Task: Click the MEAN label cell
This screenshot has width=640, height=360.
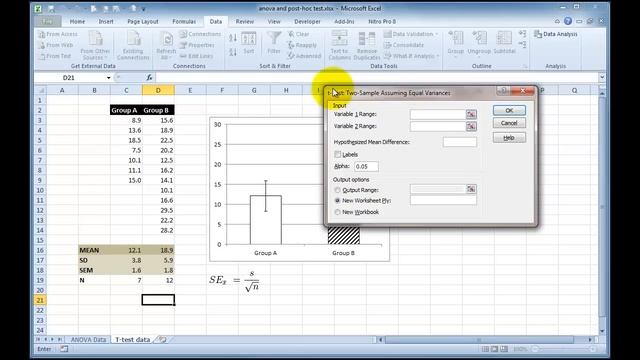Action: click(x=94, y=250)
